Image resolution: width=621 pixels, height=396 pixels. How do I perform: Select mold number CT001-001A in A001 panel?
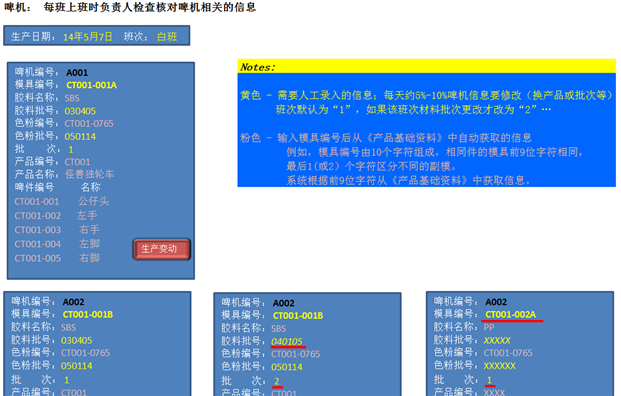click(91, 85)
